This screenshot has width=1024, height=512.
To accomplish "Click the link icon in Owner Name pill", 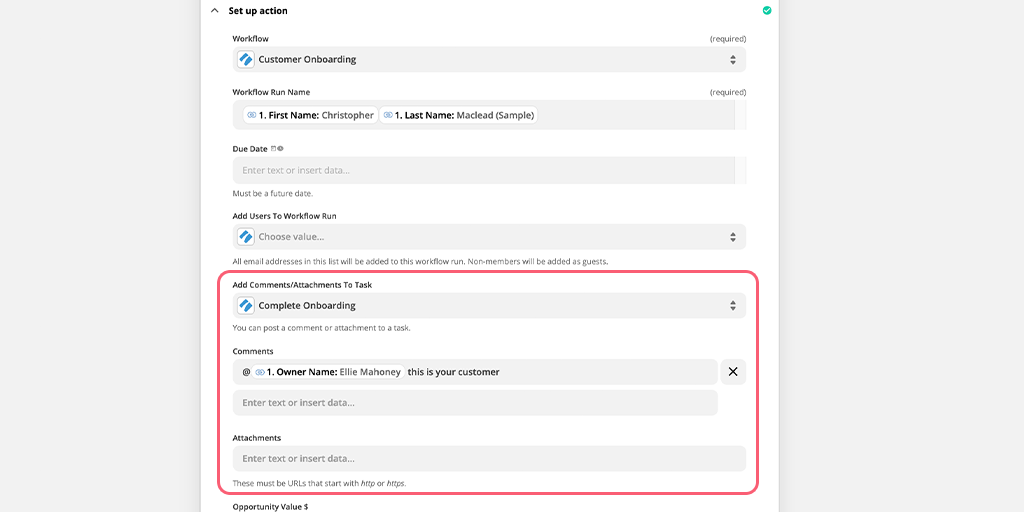I will [x=260, y=372].
